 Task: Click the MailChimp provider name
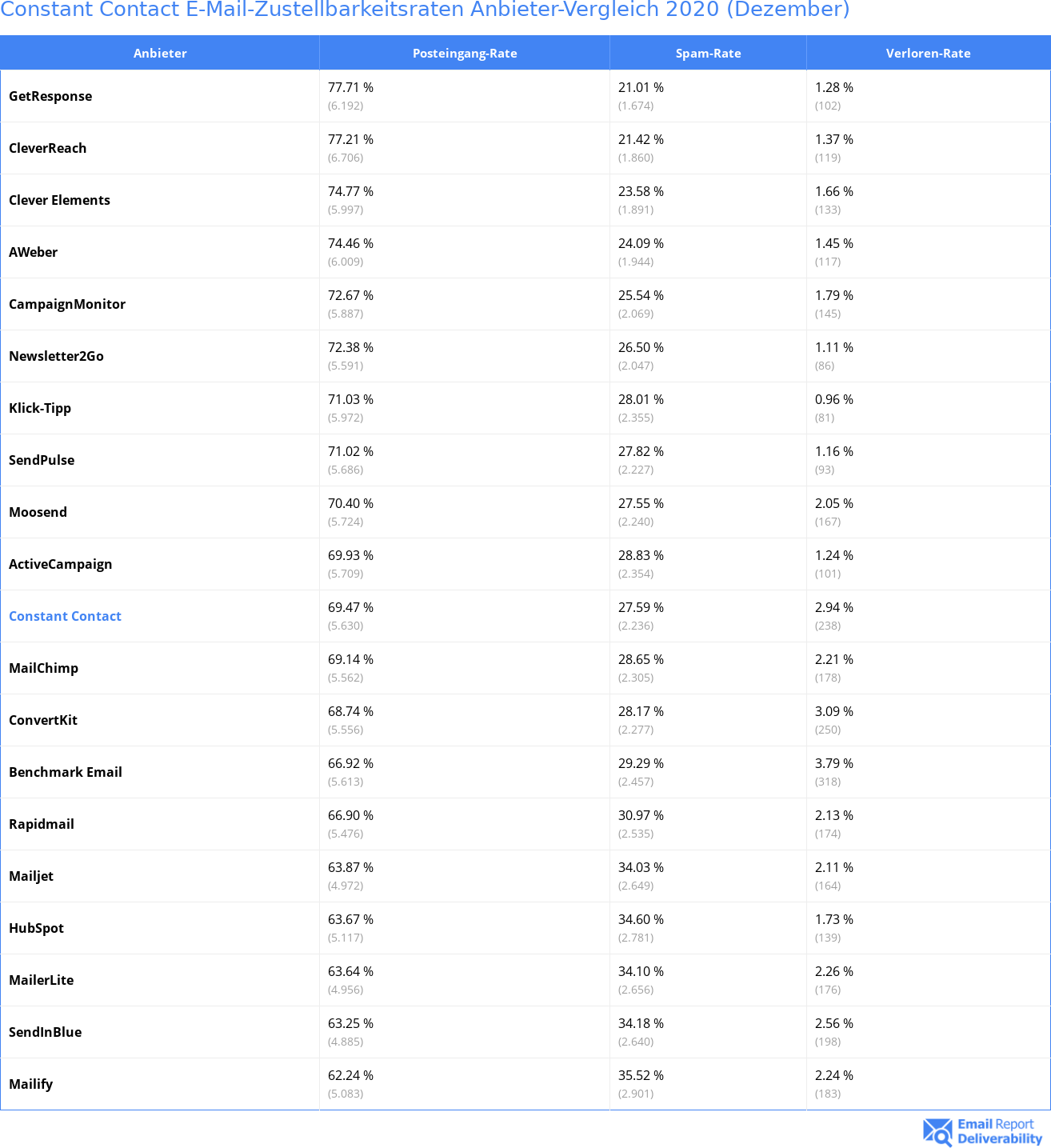[43, 668]
